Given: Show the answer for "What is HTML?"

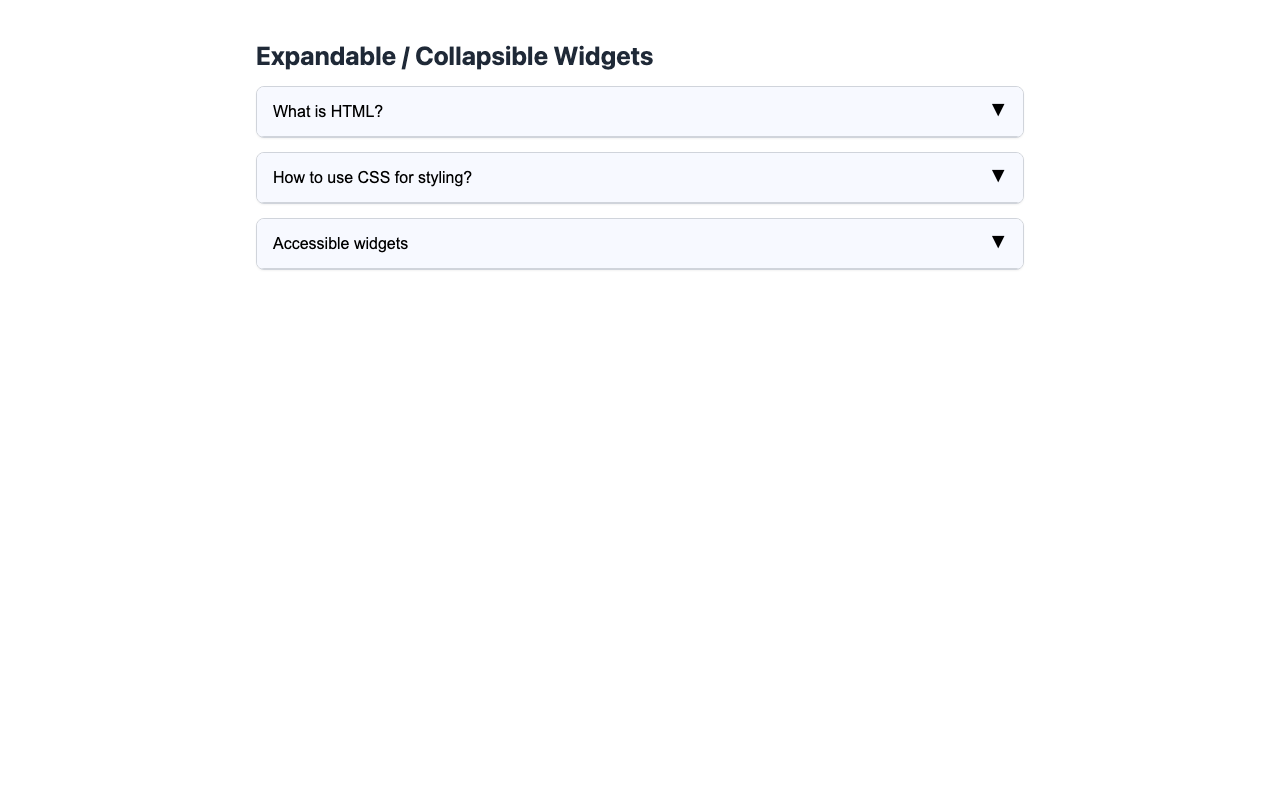Looking at the screenshot, I should click(640, 111).
